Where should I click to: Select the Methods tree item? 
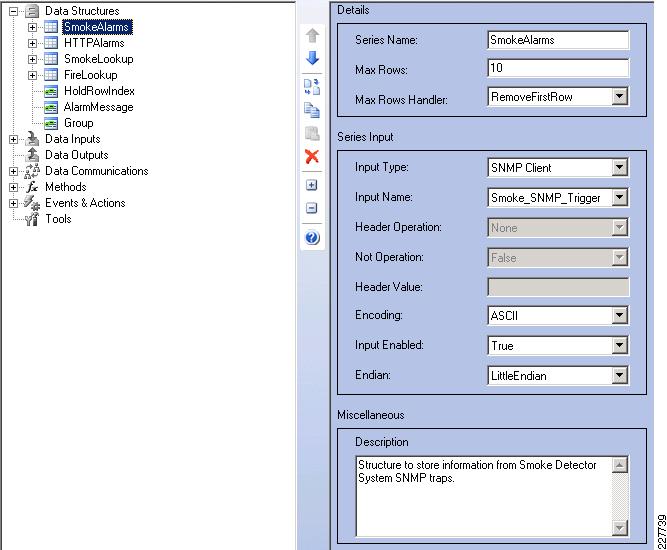coord(66,187)
